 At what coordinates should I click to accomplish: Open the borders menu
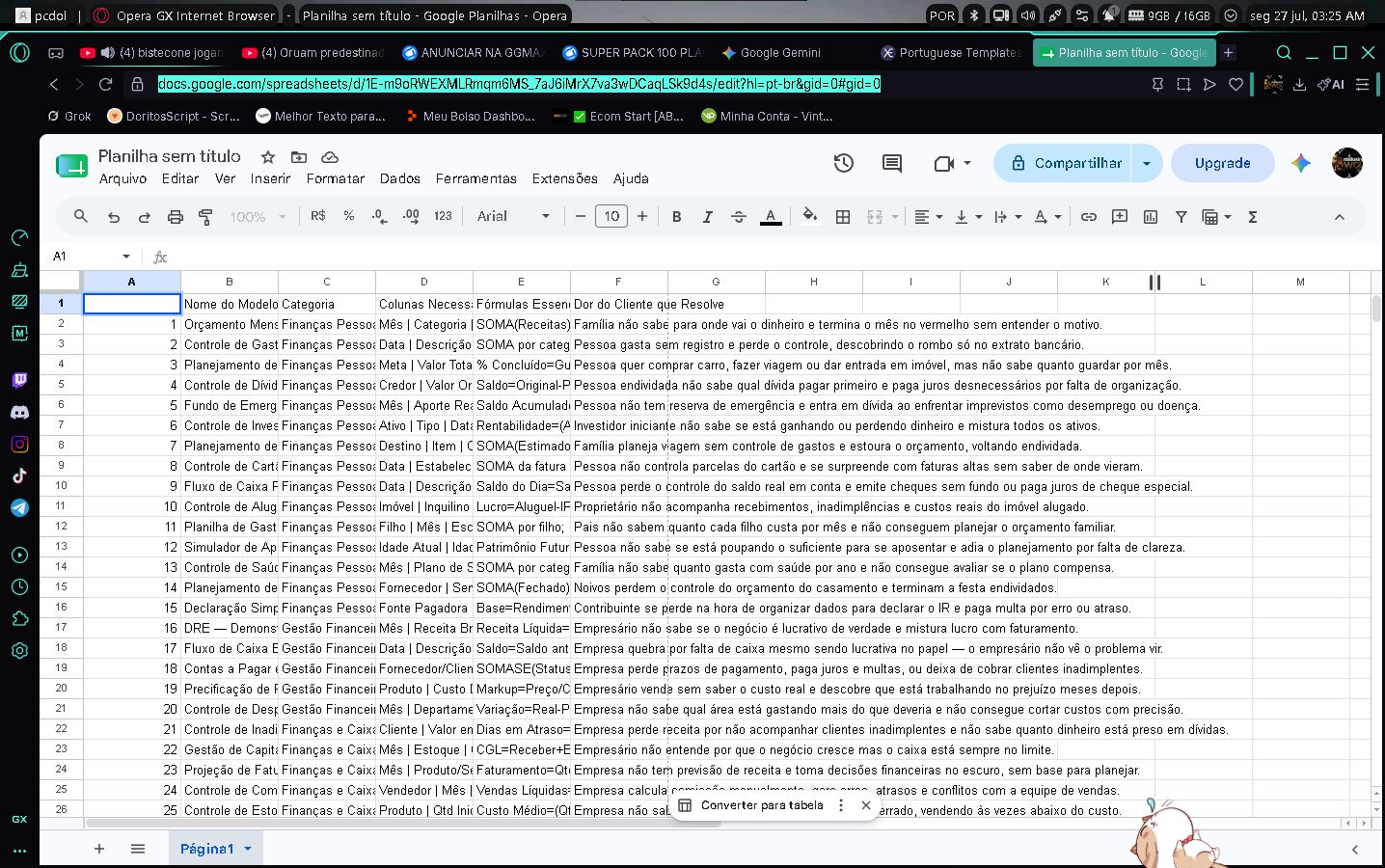click(843, 217)
